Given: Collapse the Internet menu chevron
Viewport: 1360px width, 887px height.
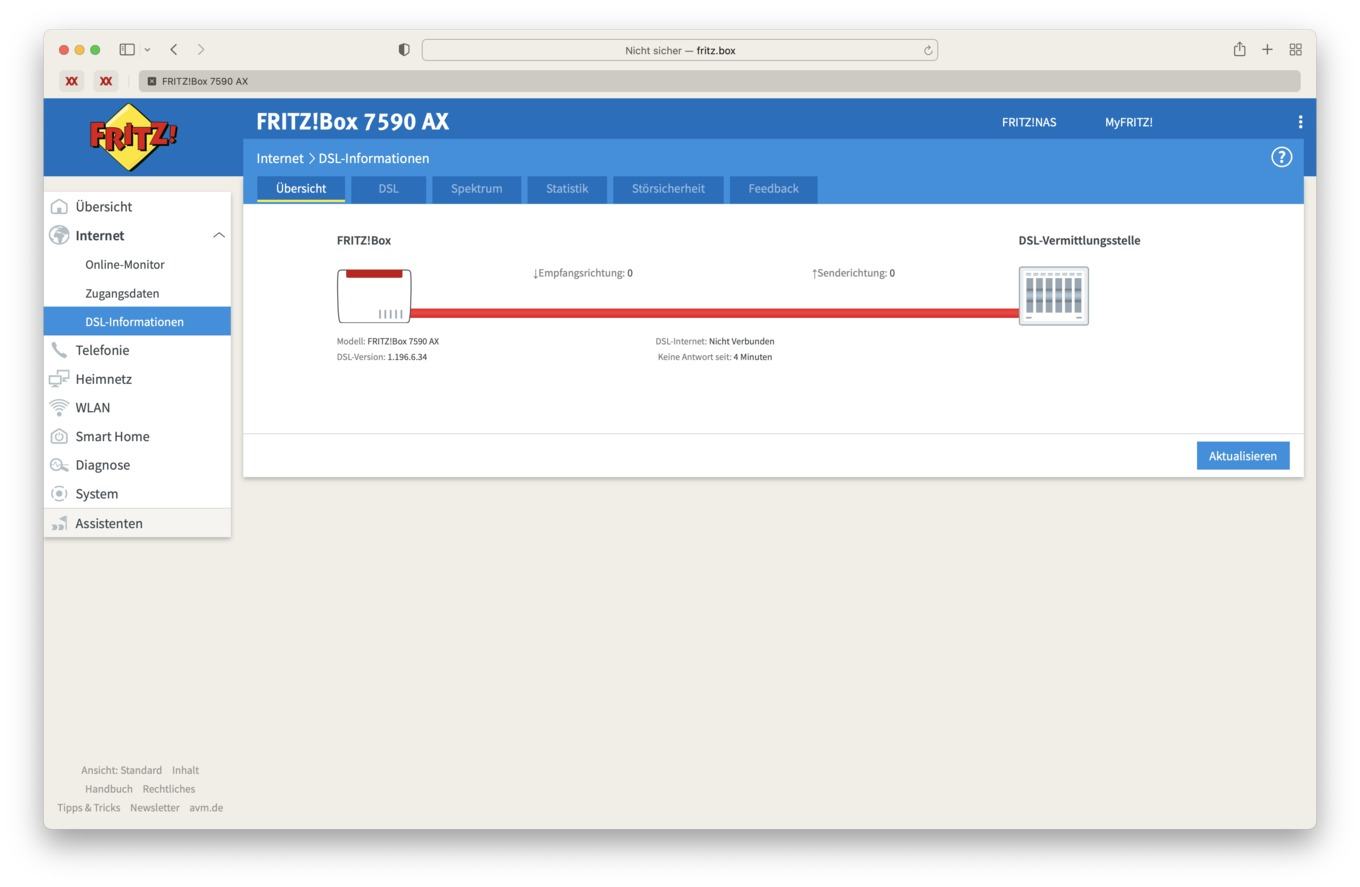Looking at the screenshot, I should (218, 236).
